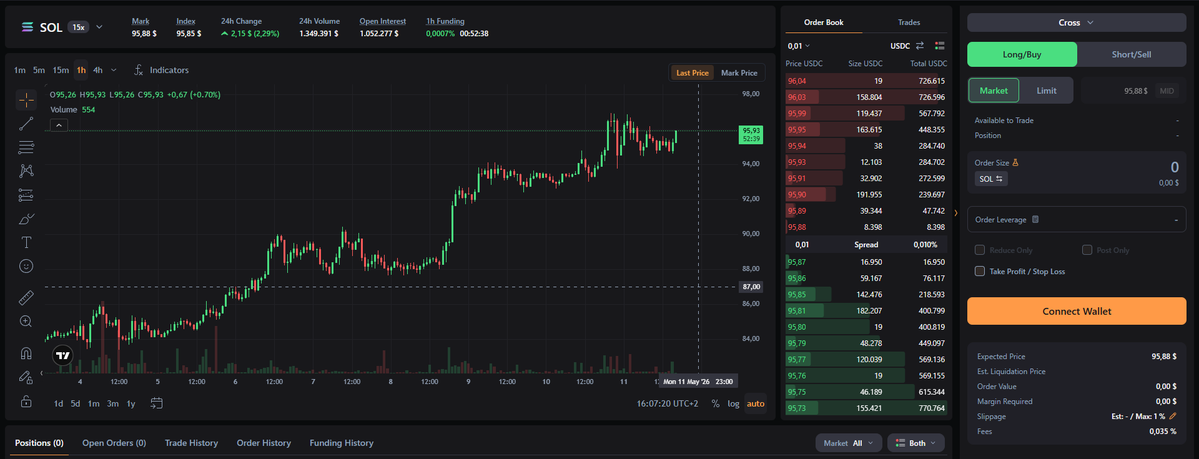
Task: Set chart range to 1y
Action: pyautogui.click(x=131, y=403)
